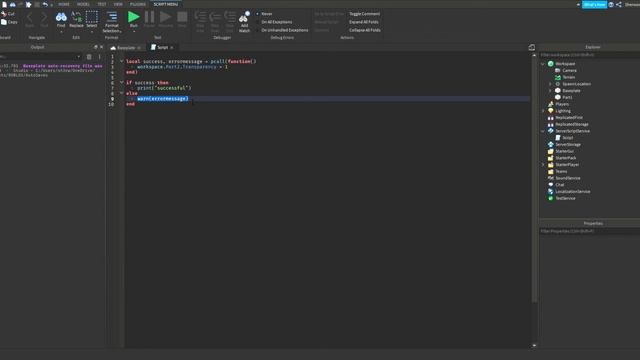Open the HOME ribbon tab
The height and width of the screenshot is (360, 640).
(x=64, y=4)
